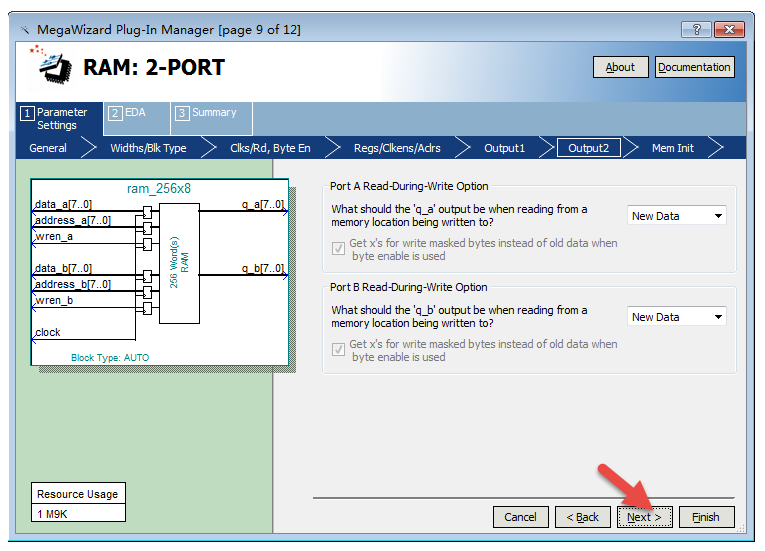The image size is (765, 551).
Task: Click the wren_b port label
Action: [54, 300]
